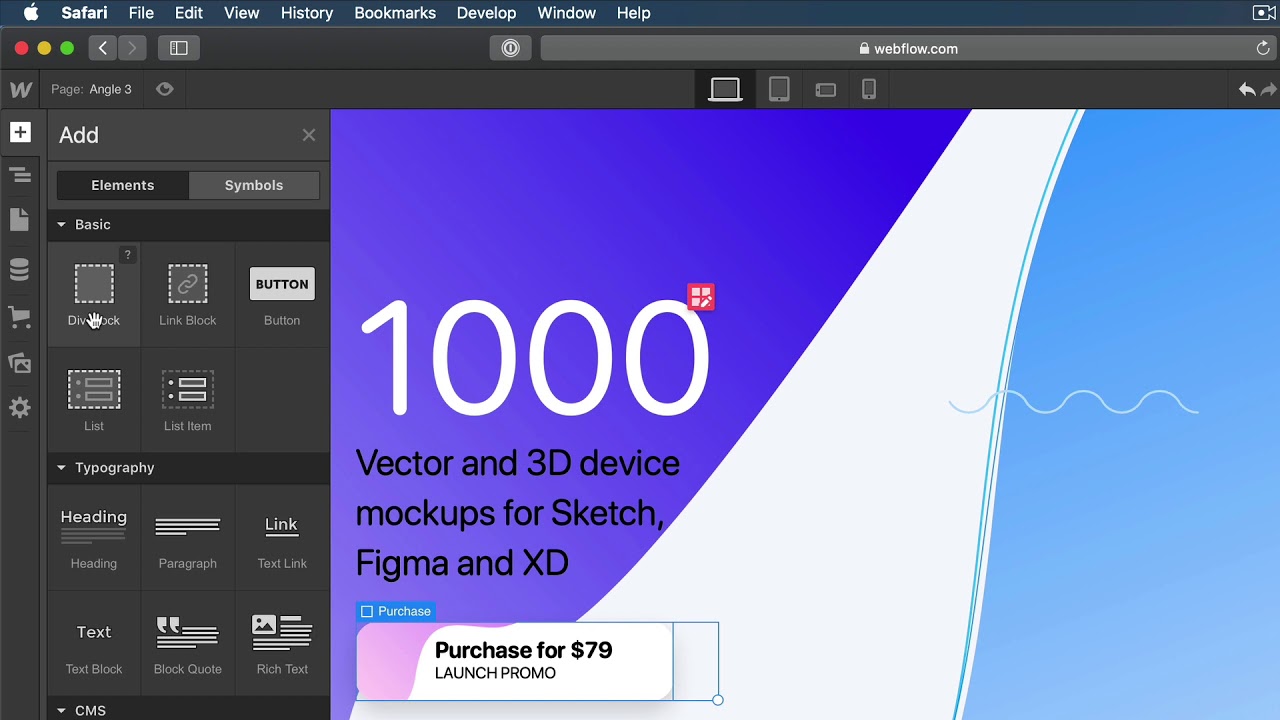Click the Purchase for $79 button
1280x720 pixels.
click(x=514, y=661)
